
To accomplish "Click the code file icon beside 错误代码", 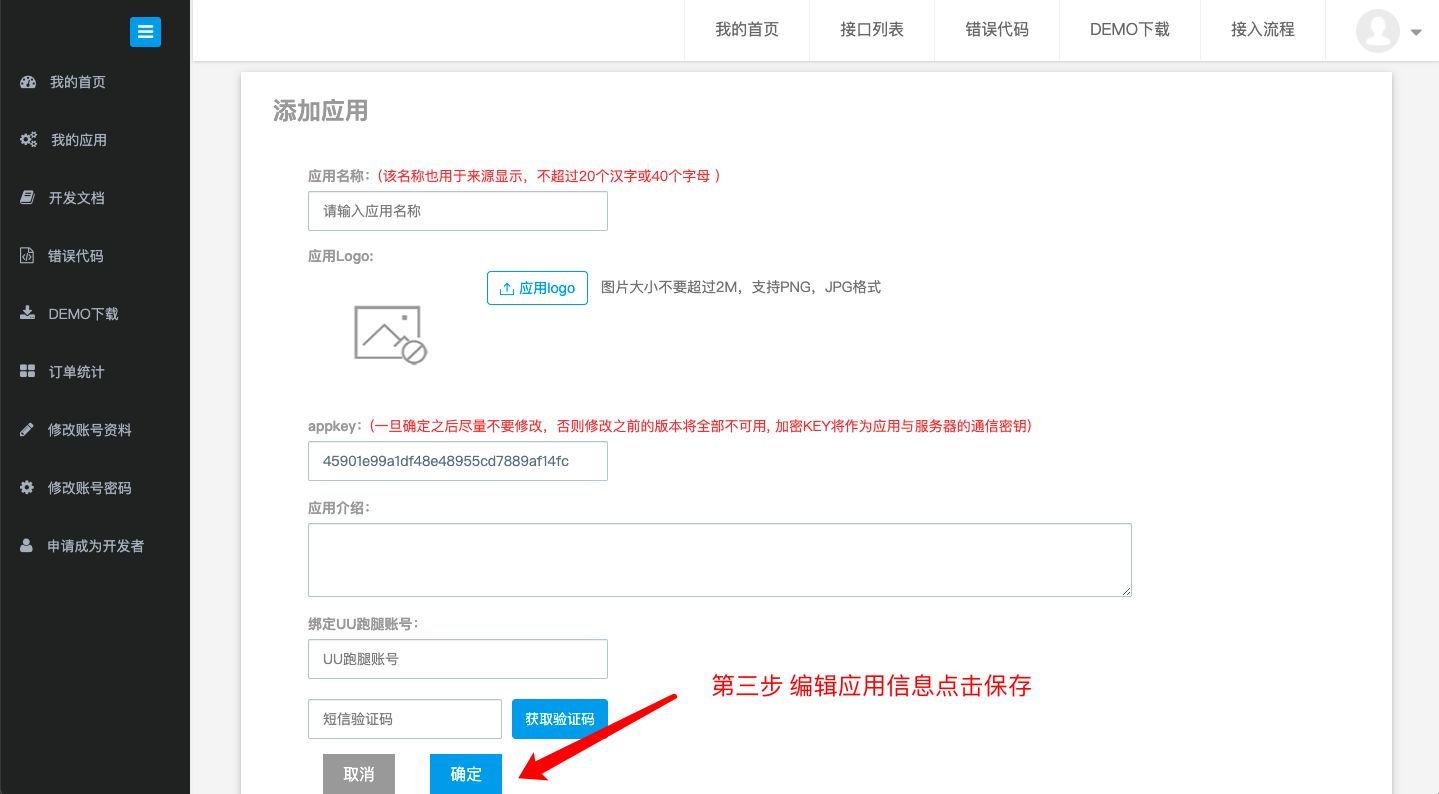I will [28, 256].
